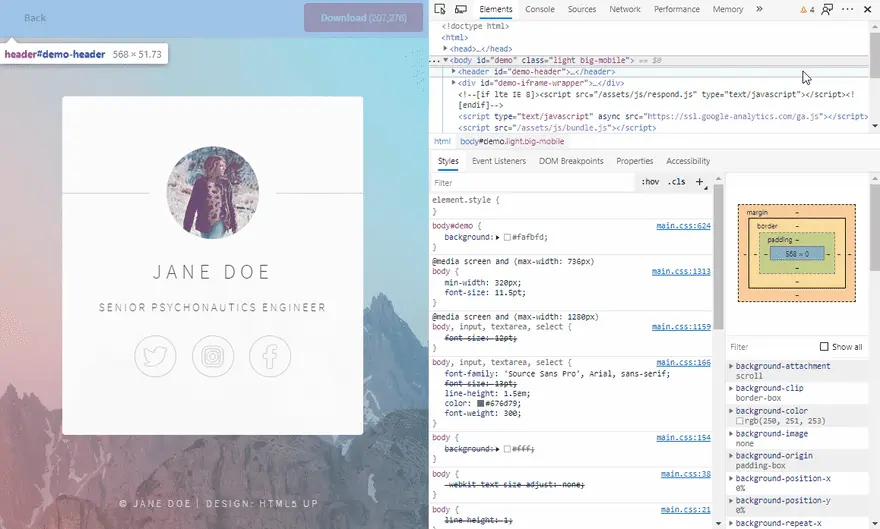Screen dimensions: 880x529
Task: Open source link main.css:1159
Action: pos(681,326)
